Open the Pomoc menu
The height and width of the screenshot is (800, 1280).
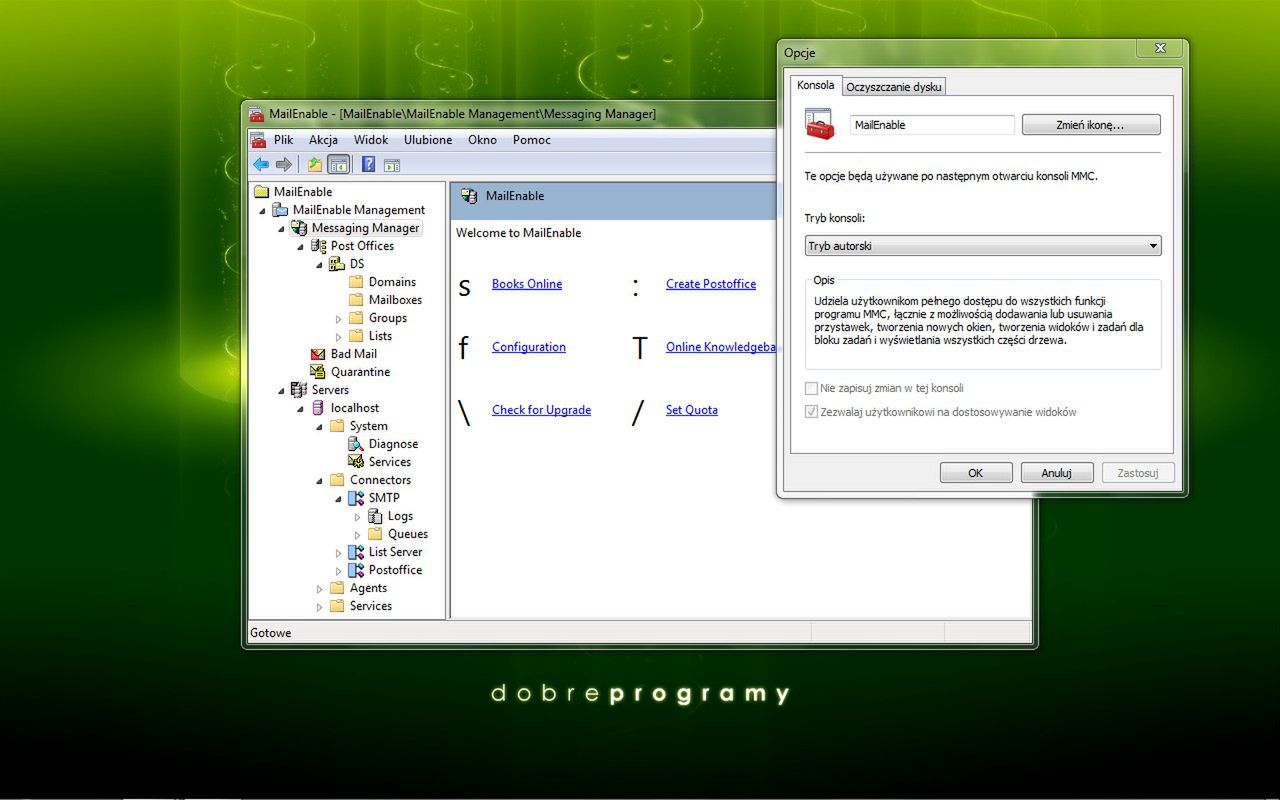pyautogui.click(x=532, y=140)
